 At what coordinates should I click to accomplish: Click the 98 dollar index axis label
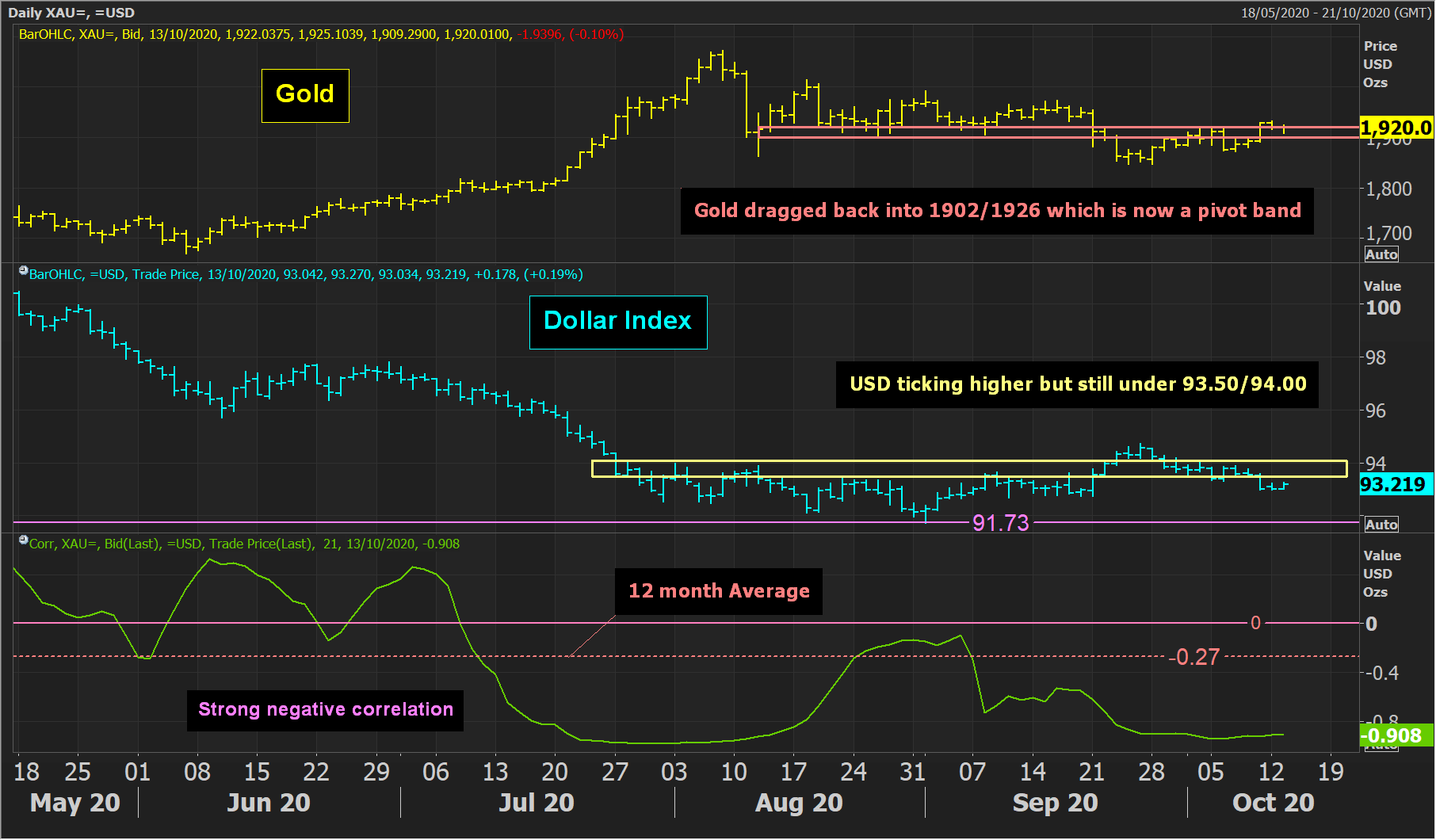(1375, 358)
